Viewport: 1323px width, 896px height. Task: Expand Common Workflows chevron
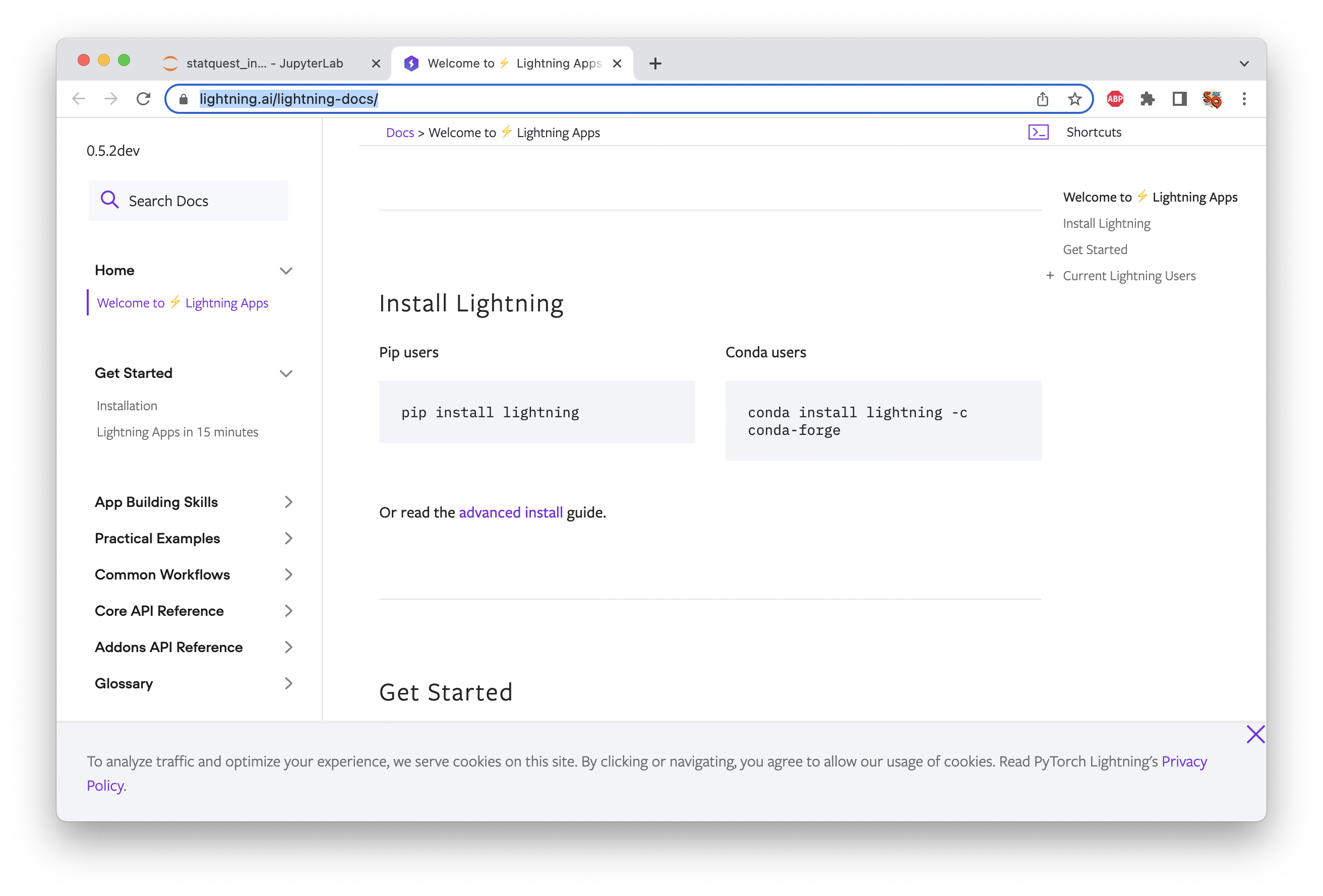(288, 574)
